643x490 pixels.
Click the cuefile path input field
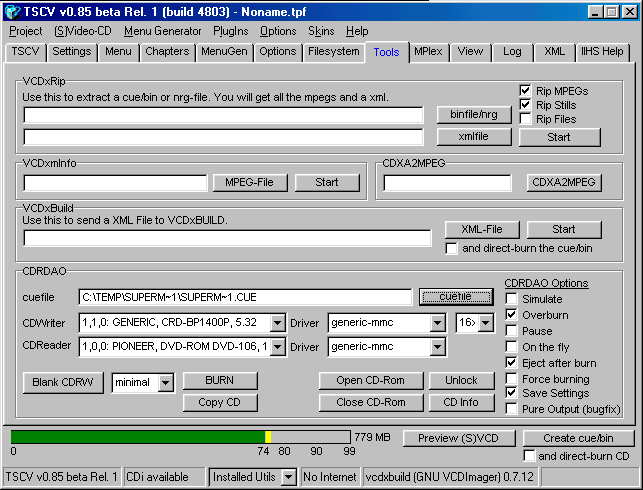coord(244,297)
